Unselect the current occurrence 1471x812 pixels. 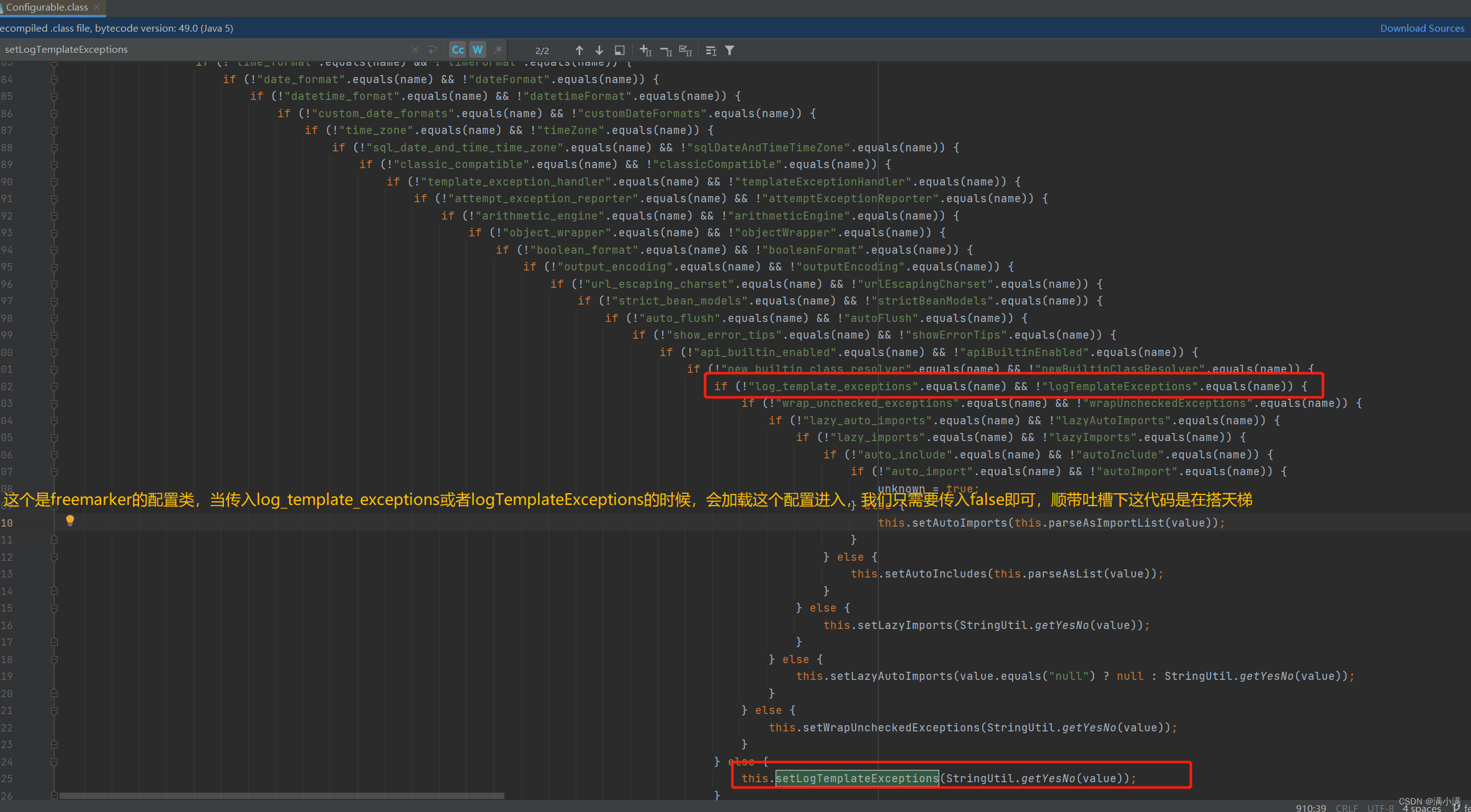point(666,50)
